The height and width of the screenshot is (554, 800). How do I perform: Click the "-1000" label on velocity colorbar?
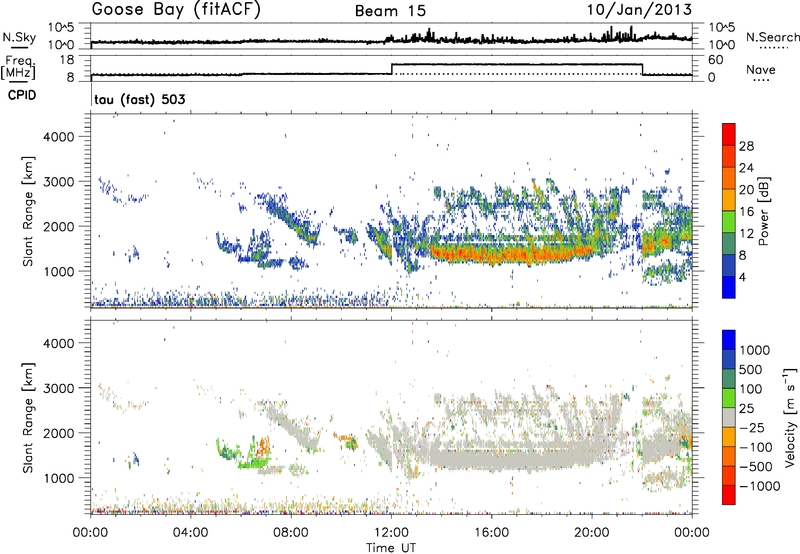coord(760,486)
